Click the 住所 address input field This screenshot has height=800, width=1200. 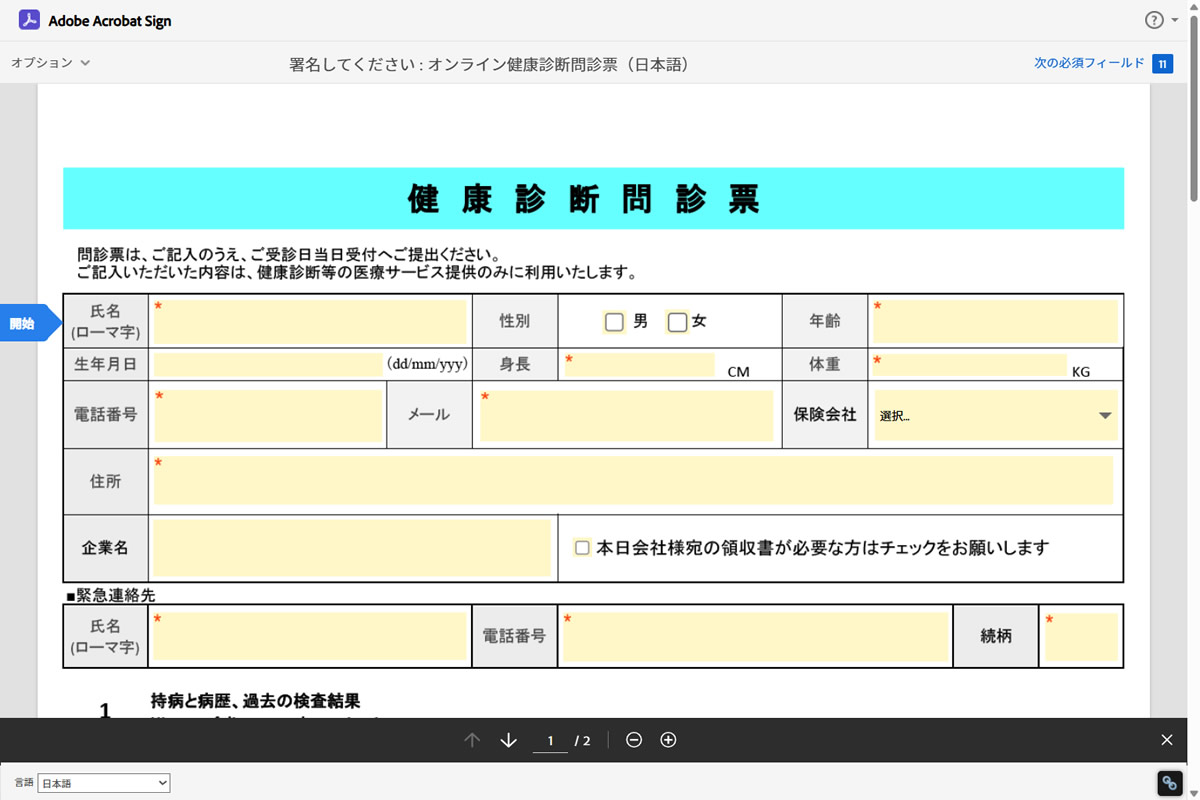point(633,481)
